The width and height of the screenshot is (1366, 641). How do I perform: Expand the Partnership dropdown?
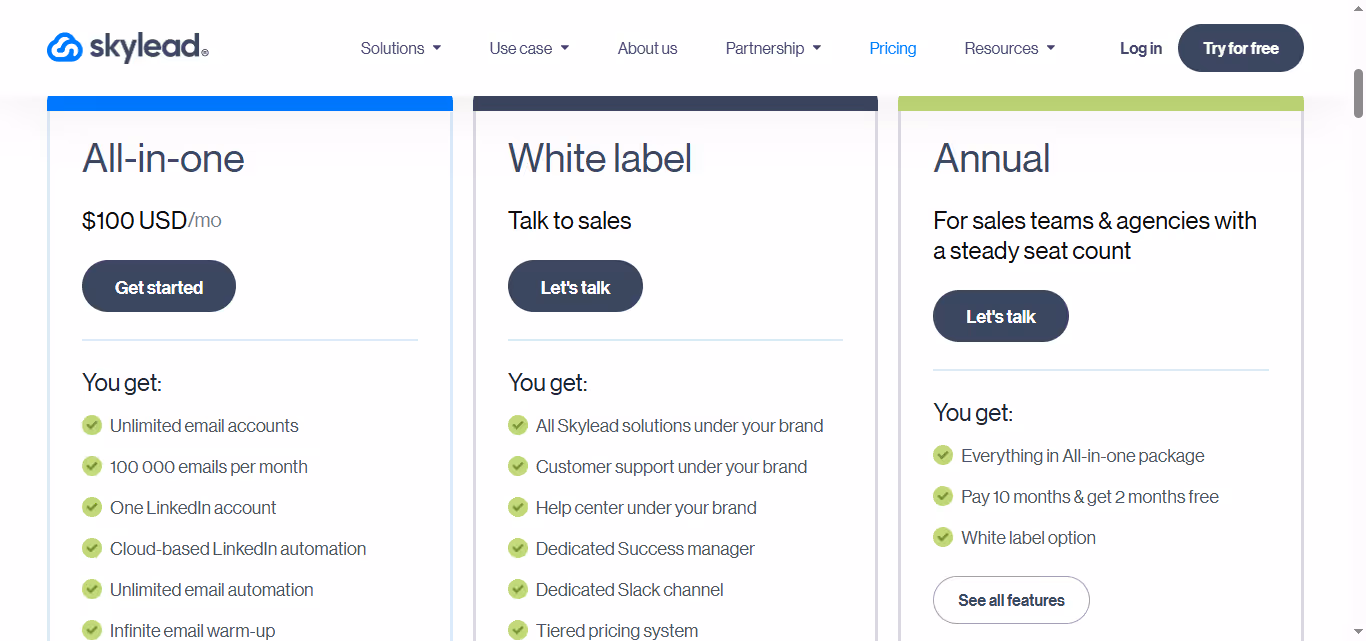pyautogui.click(x=773, y=48)
